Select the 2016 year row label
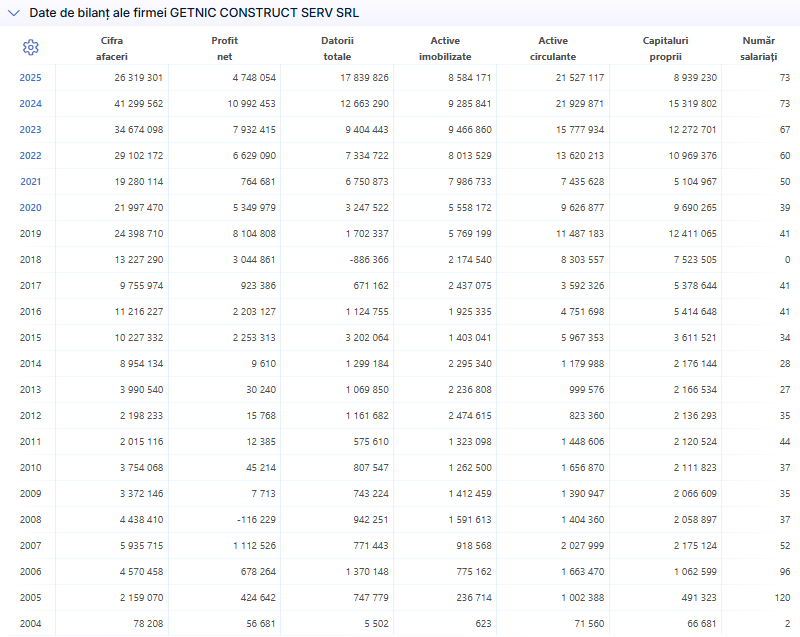The image size is (800, 637). coord(31,312)
